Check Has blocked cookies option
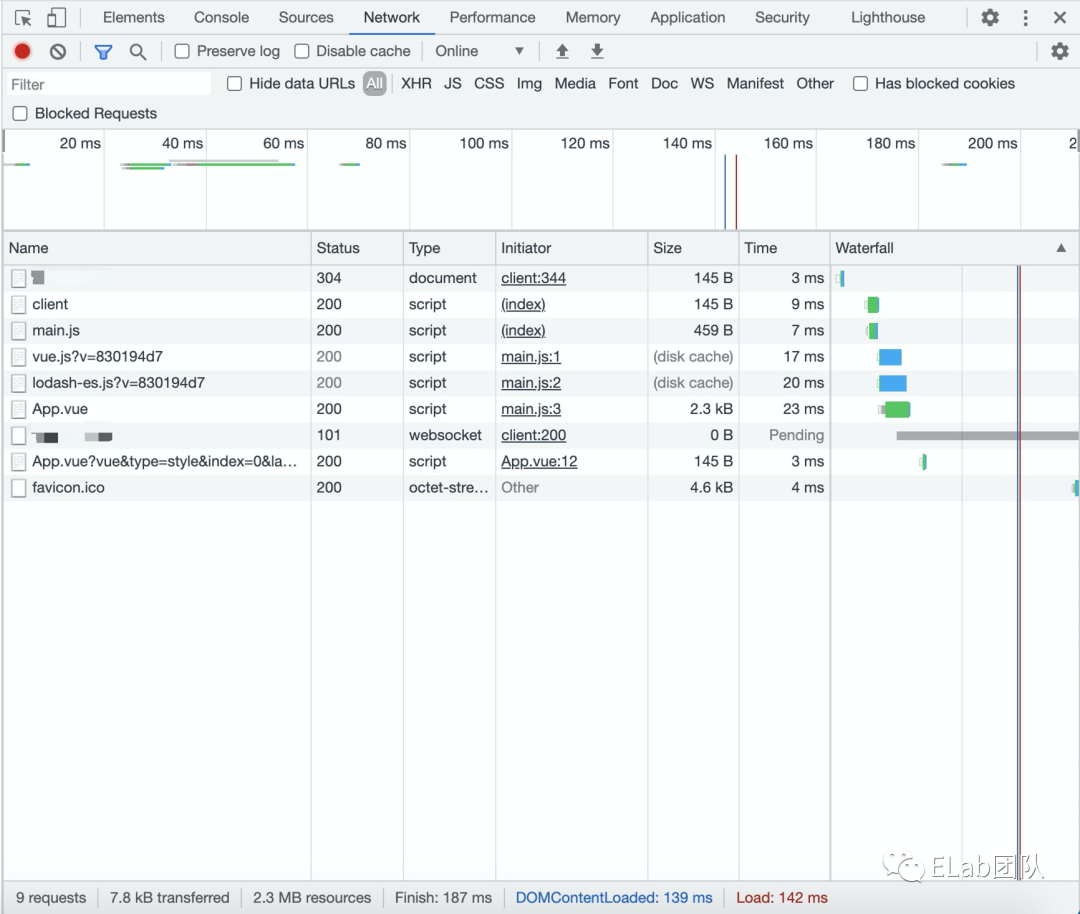The width and height of the screenshot is (1080, 914). [860, 83]
